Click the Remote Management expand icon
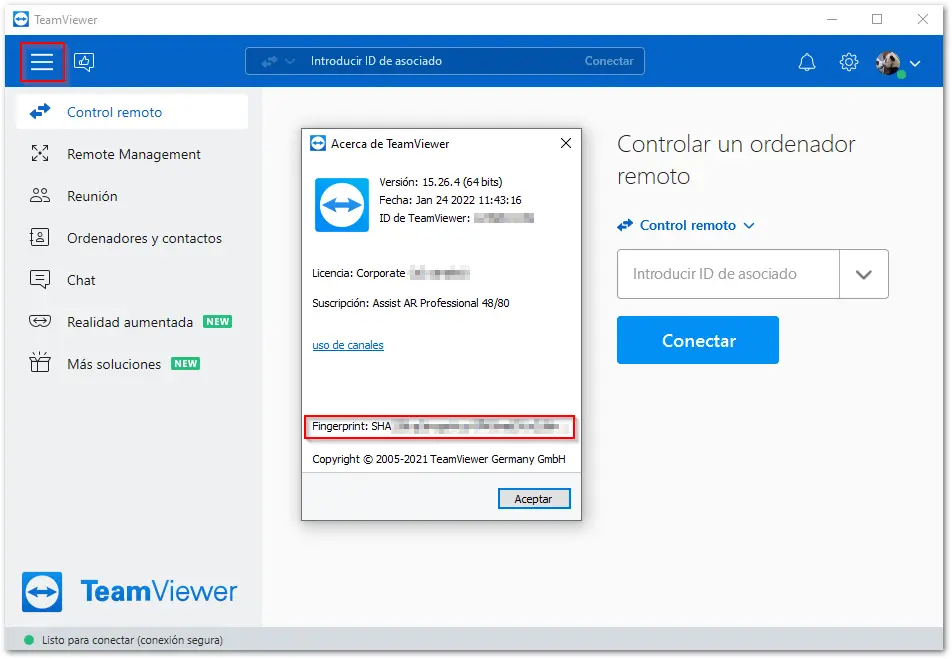The height and width of the screenshot is (659, 952). [40, 153]
